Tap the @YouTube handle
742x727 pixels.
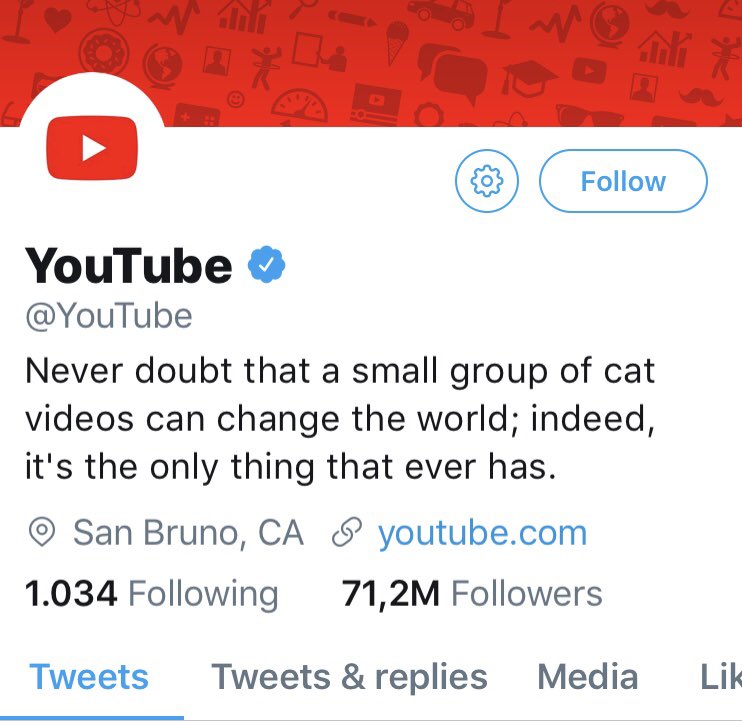coord(109,316)
